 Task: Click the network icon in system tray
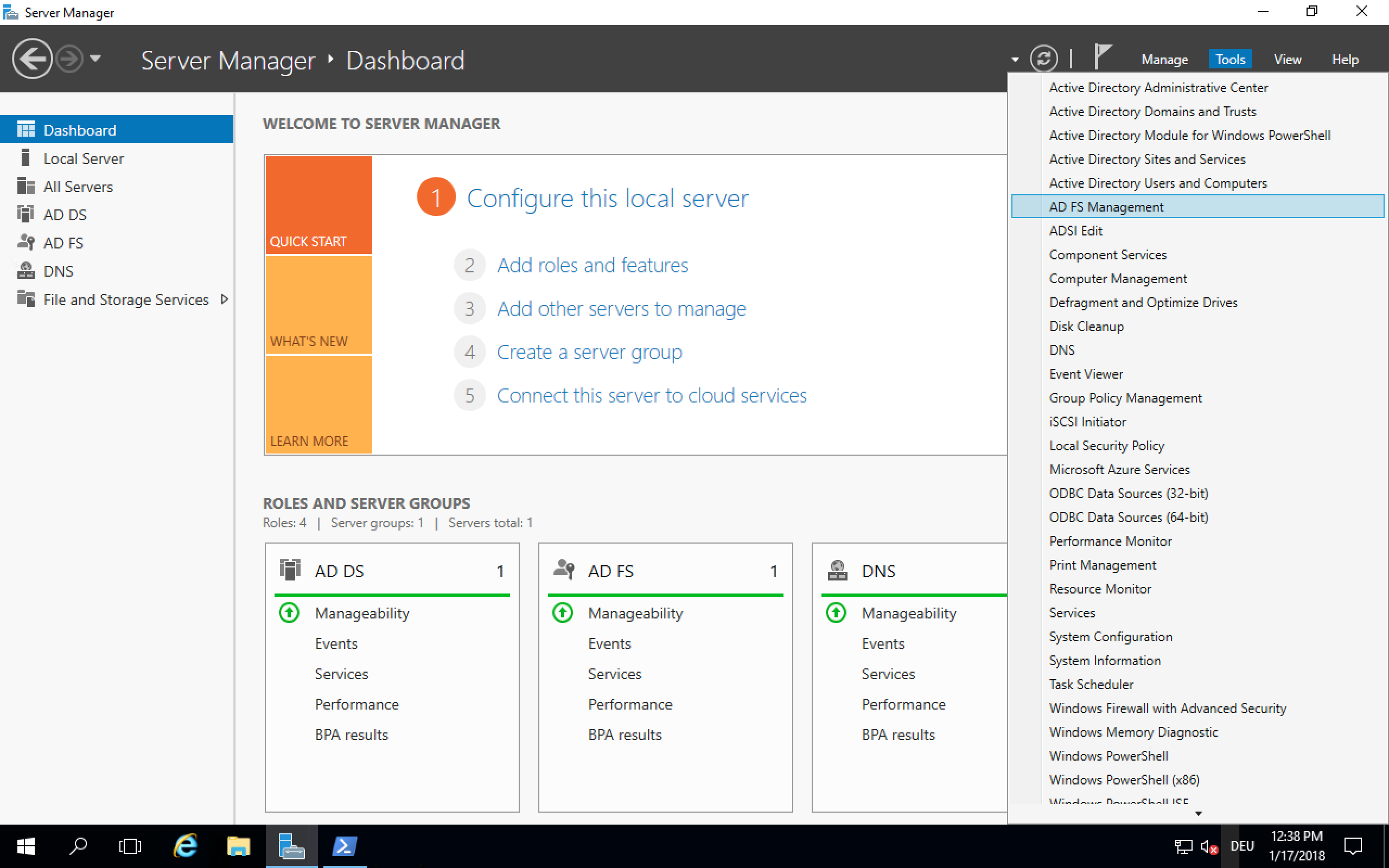[x=1183, y=846]
